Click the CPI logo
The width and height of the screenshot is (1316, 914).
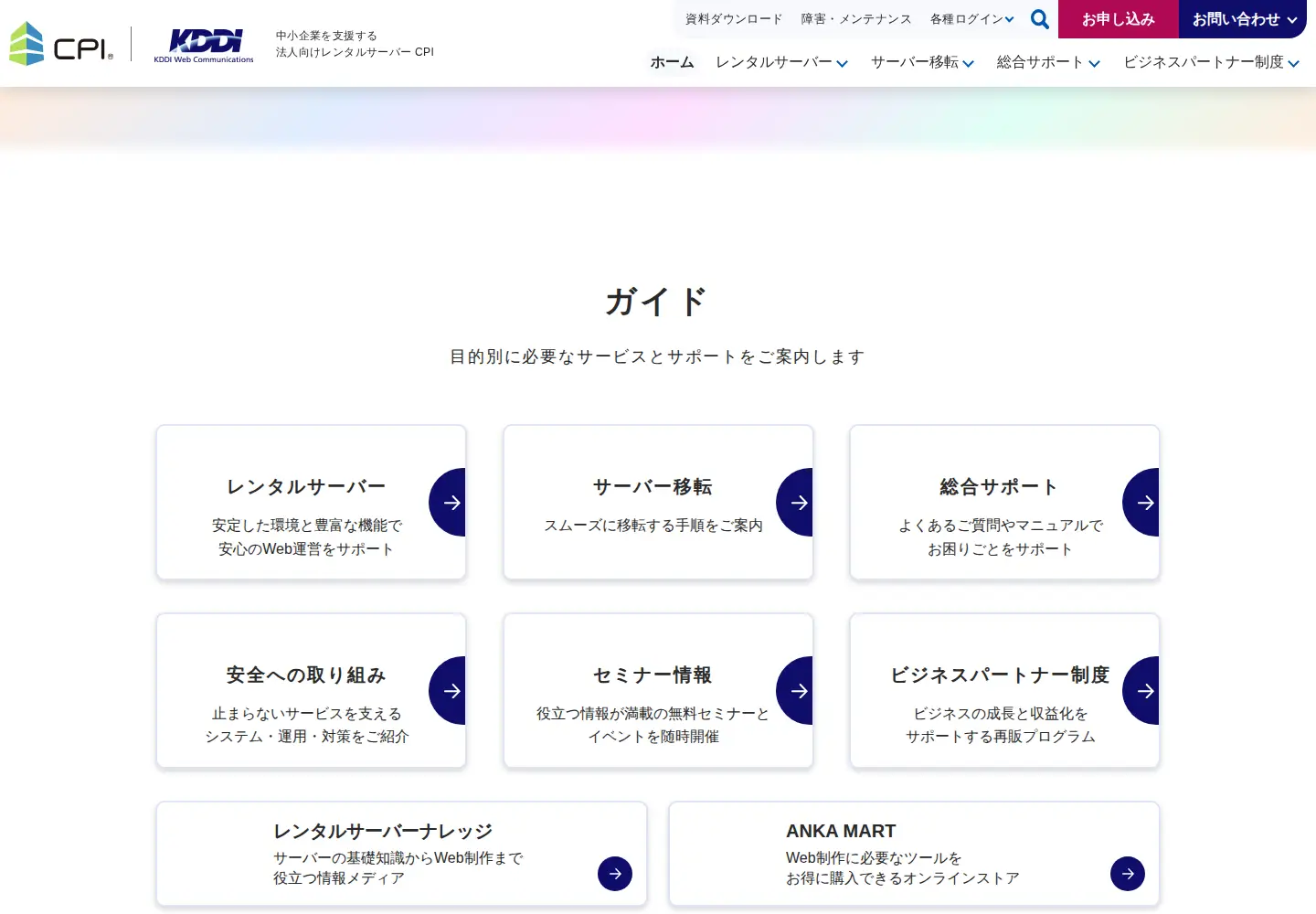(62, 44)
